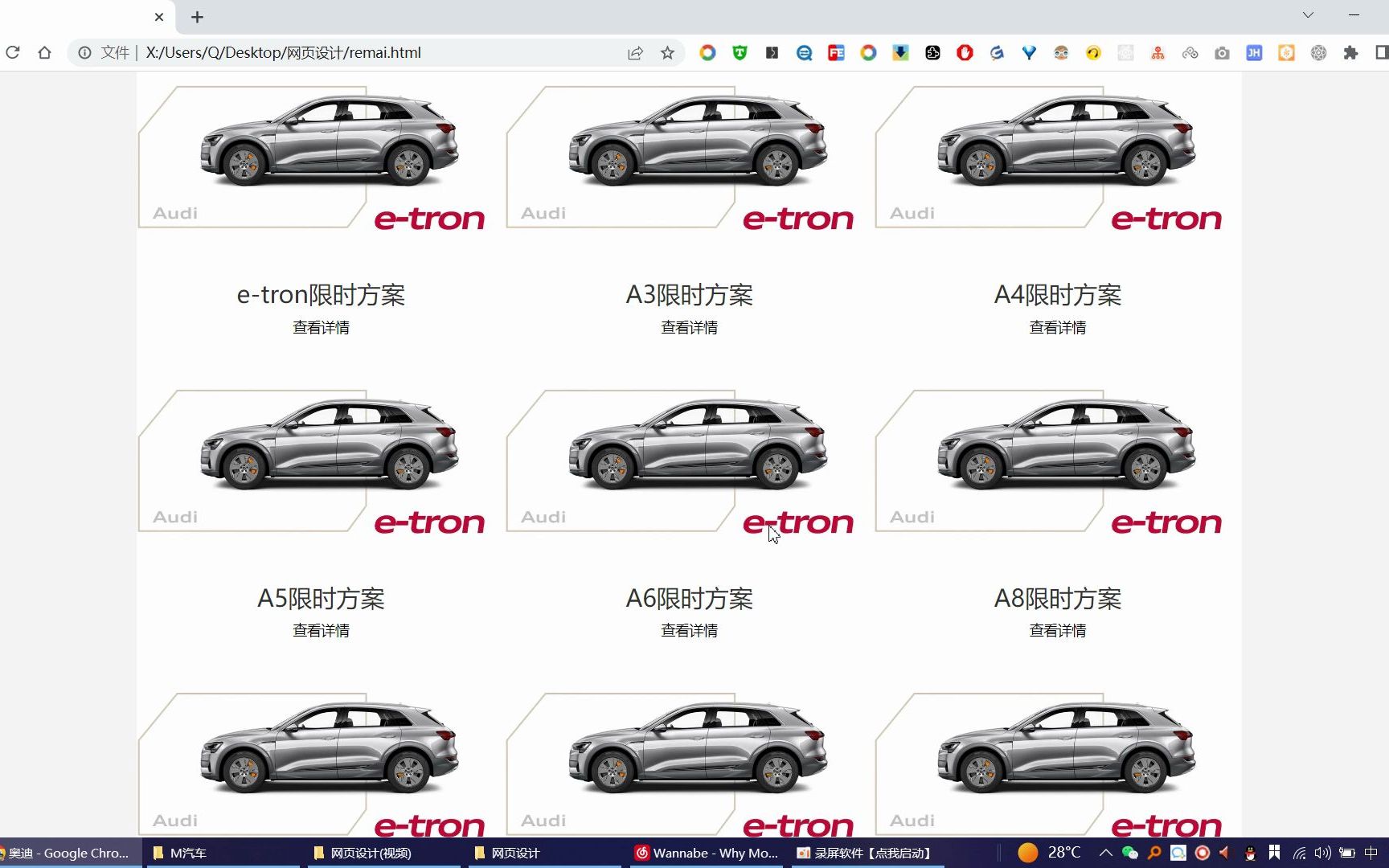
Task: Open 查看详情 under A6限时方案
Action: [x=689, y=631]
